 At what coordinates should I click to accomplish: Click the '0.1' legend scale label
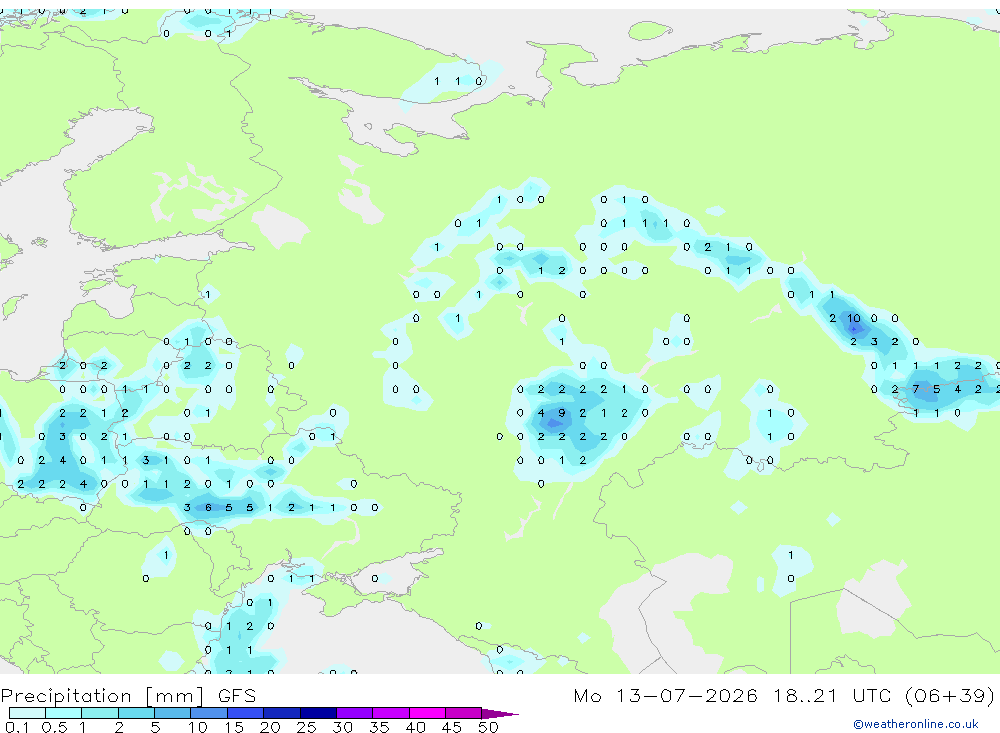coord(17,727)
